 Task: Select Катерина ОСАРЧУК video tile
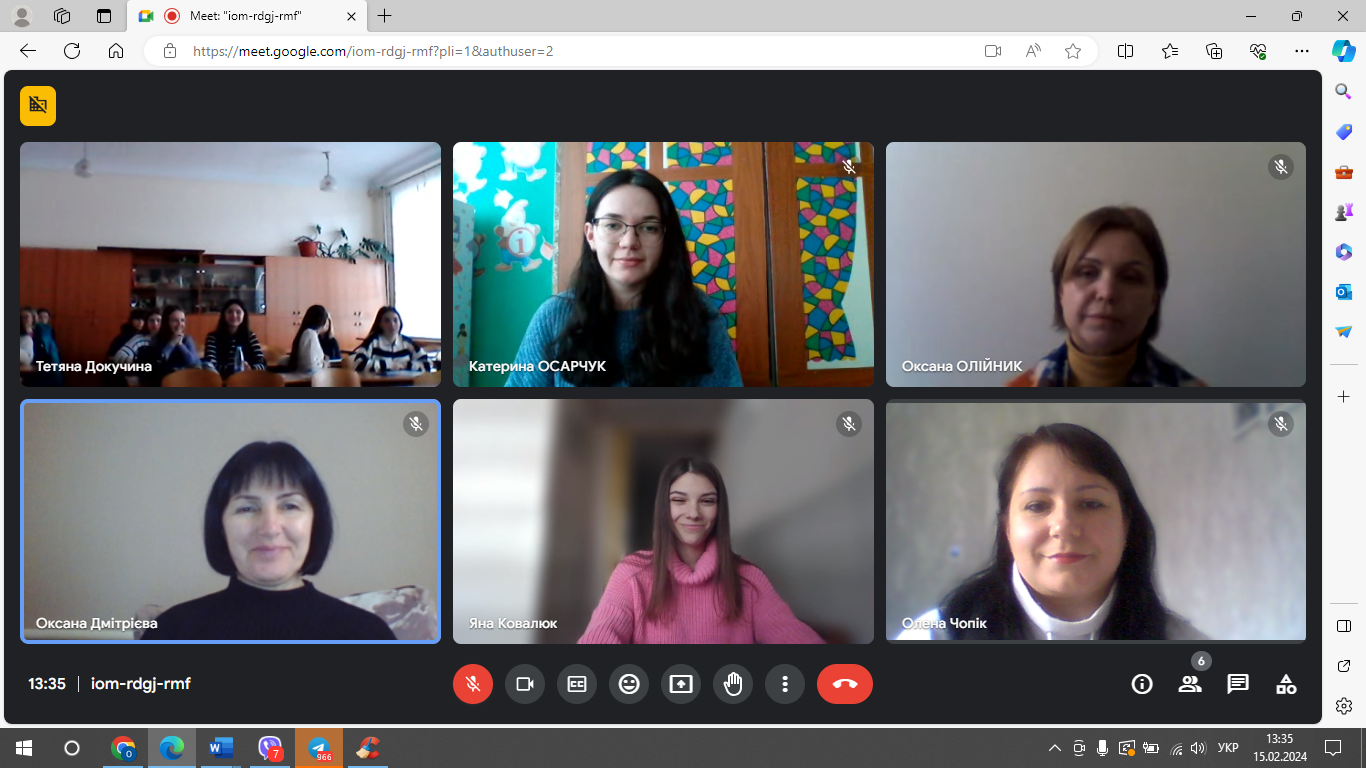coord(663,264)
